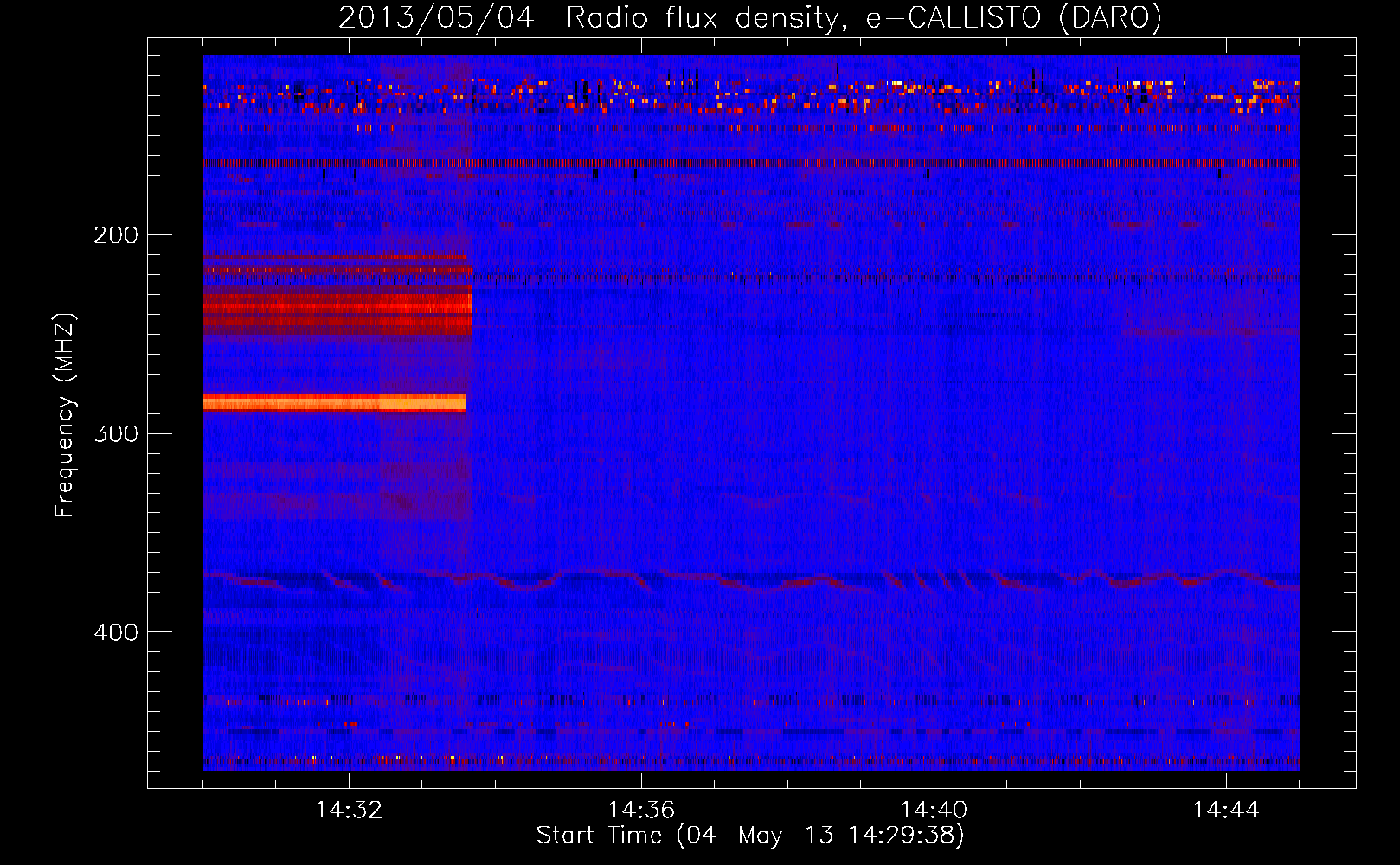Select the 'Frequency (MHZ)' axis label
Viewport: 1400px width, 865px height.
(x=64, y=415)
